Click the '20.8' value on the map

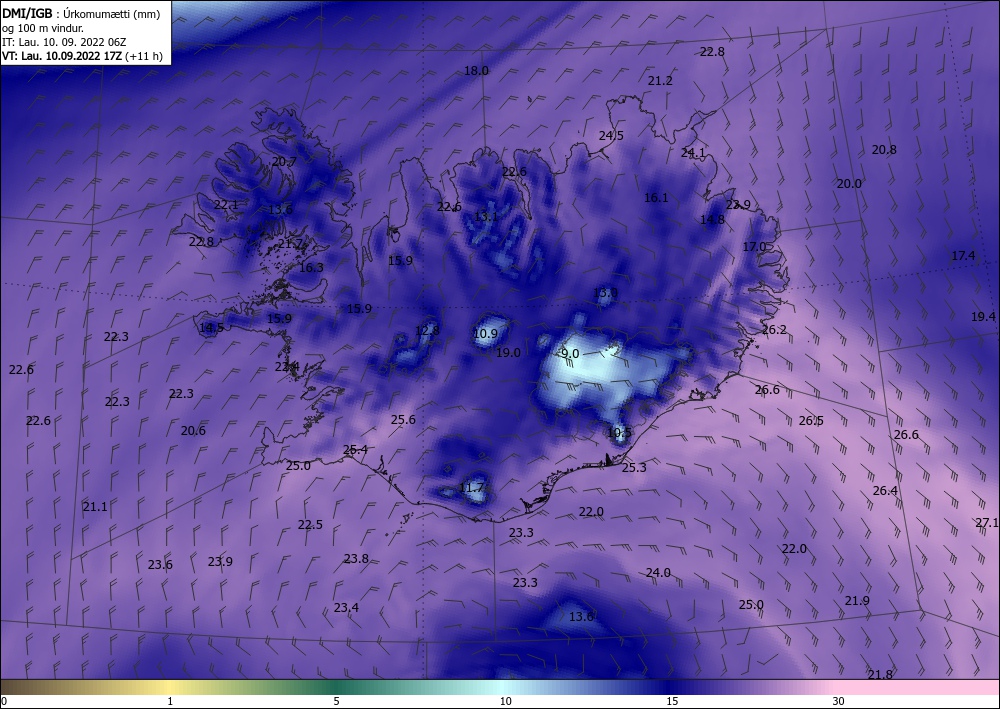pyautogui.click(x=884, y=150)
